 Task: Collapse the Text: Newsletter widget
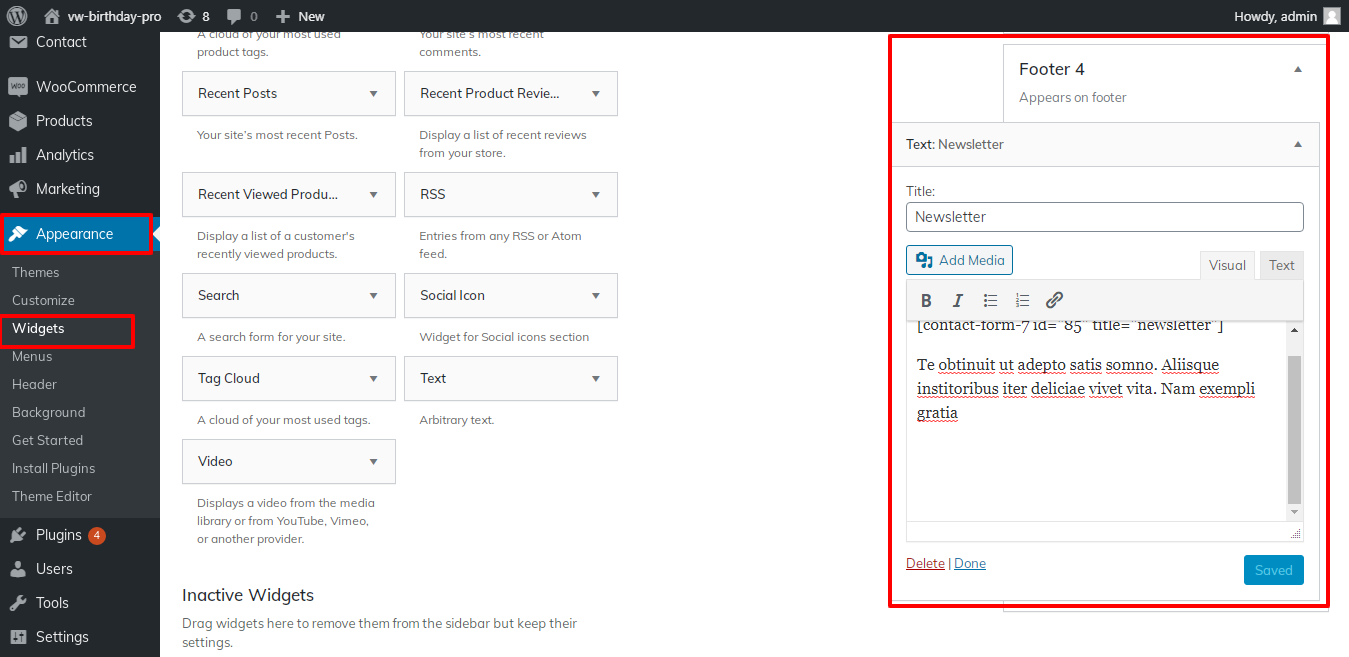(x=1297, y=145)
